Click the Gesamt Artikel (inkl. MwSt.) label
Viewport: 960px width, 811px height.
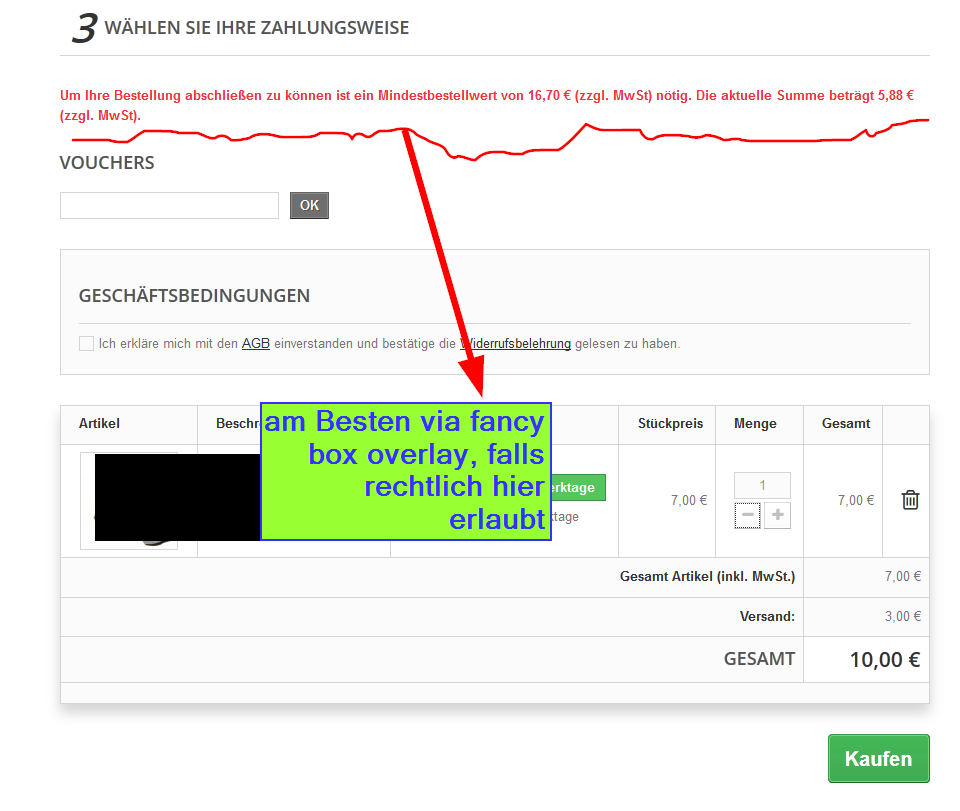point(707,577)
